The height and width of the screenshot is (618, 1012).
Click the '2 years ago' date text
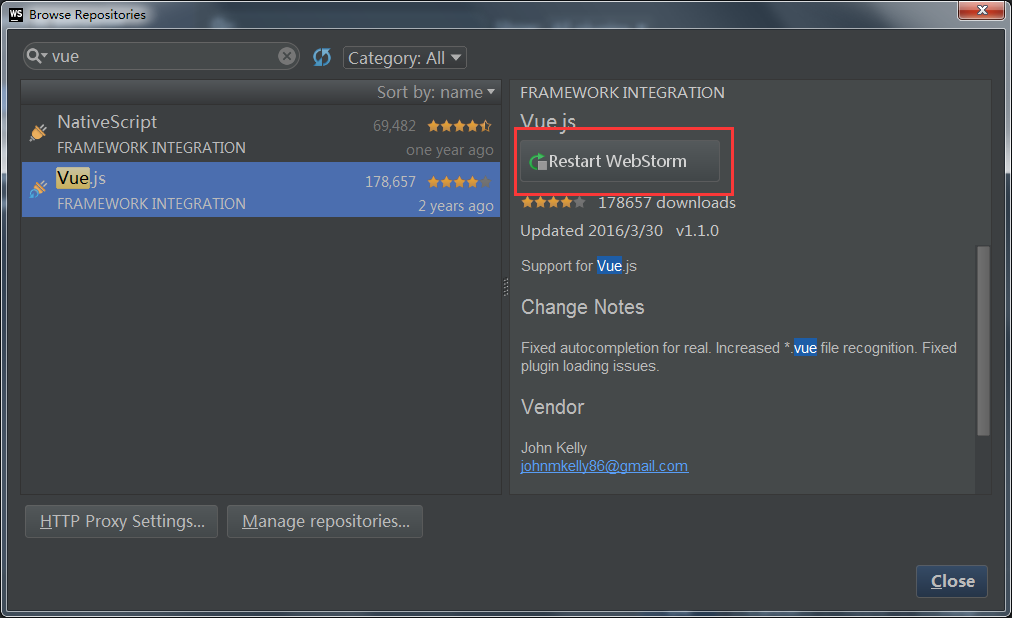456,206
